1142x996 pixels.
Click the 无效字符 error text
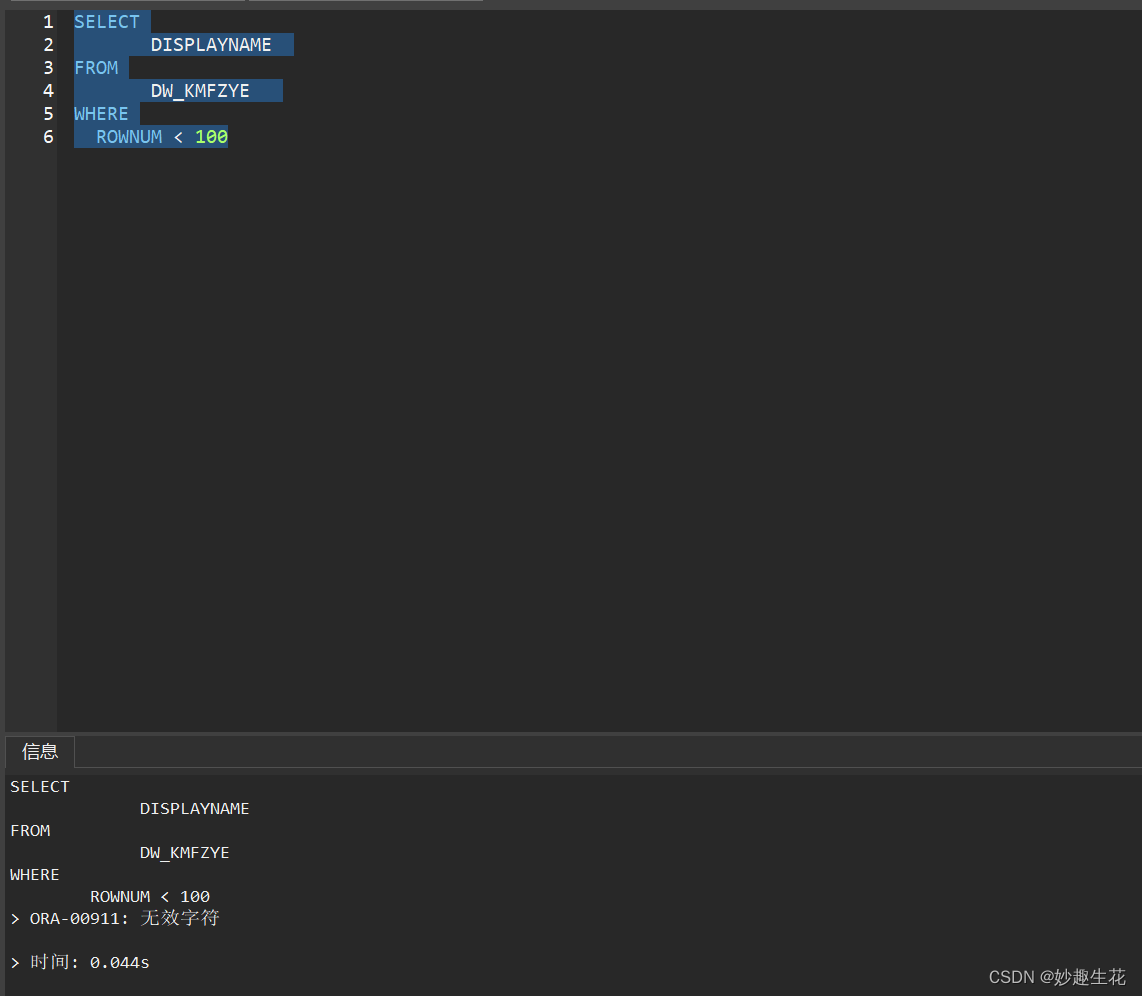179,918
